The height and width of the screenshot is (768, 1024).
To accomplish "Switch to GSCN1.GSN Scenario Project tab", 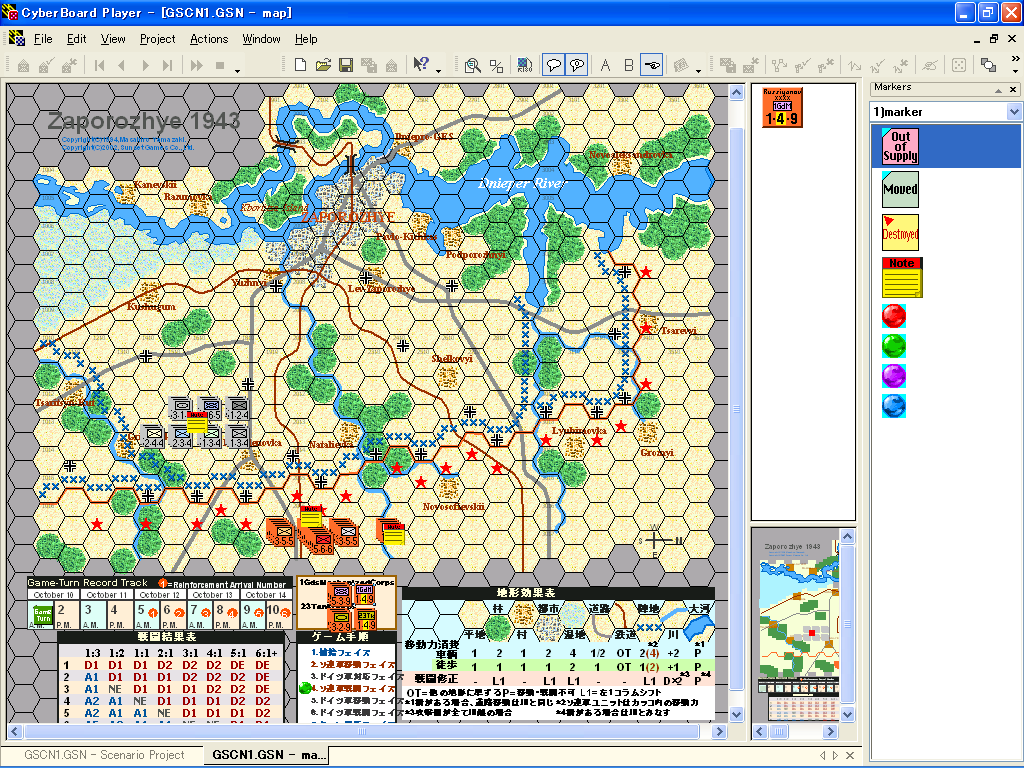I will pyautogui.click(x=104, y=754).
